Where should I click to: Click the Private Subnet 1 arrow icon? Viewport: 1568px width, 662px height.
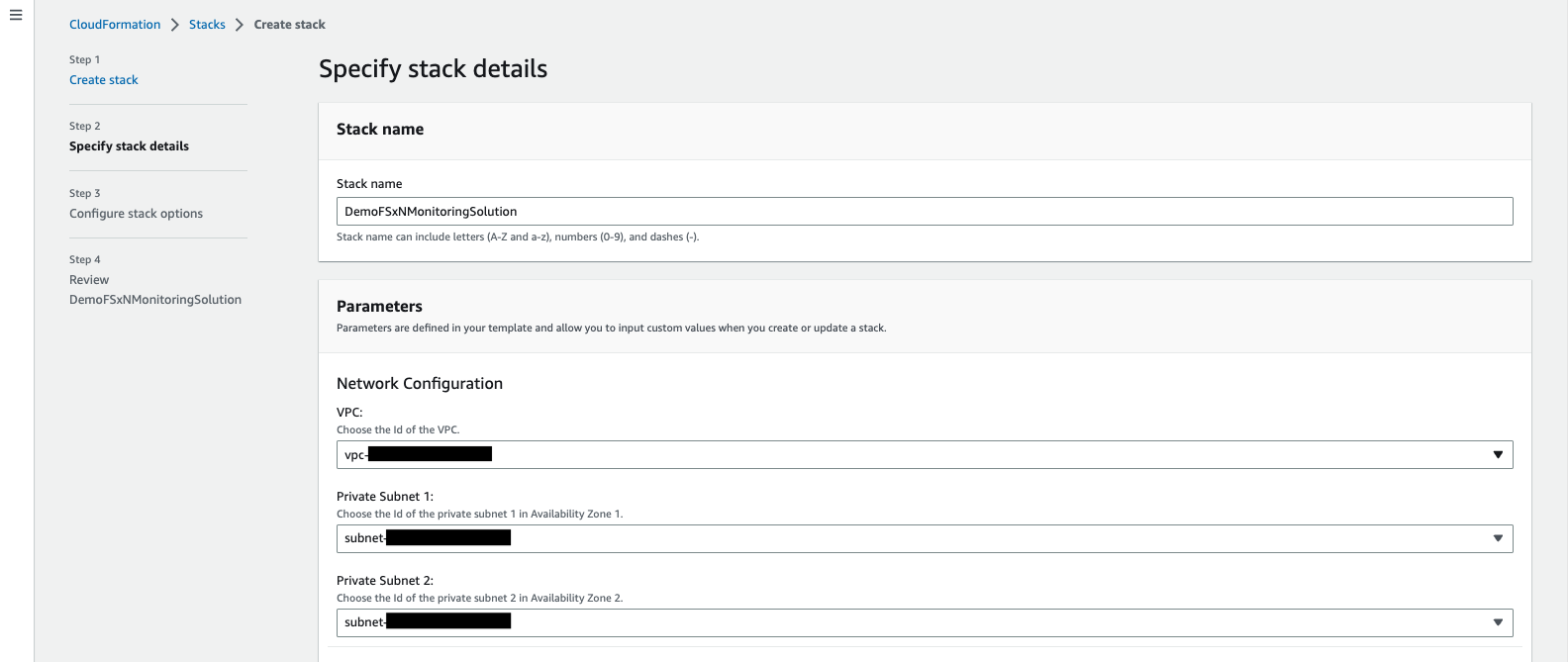[1498, 538]
